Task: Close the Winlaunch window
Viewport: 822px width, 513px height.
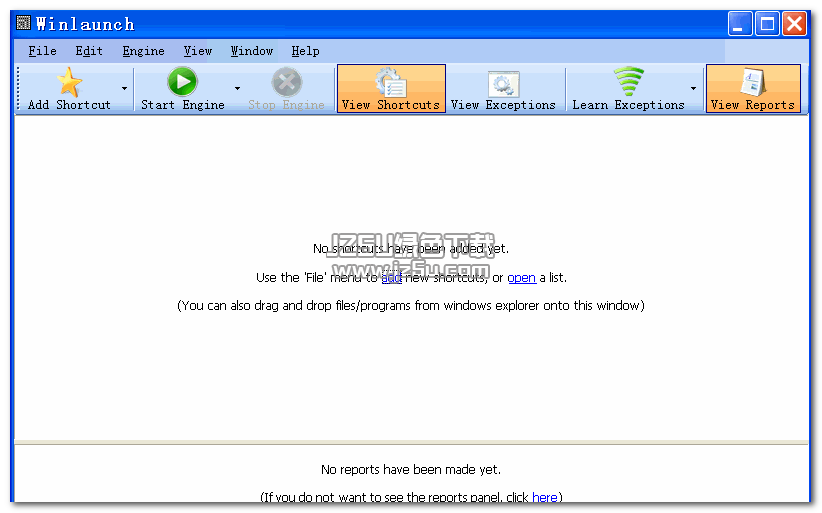Action: (x=794, y=24)
